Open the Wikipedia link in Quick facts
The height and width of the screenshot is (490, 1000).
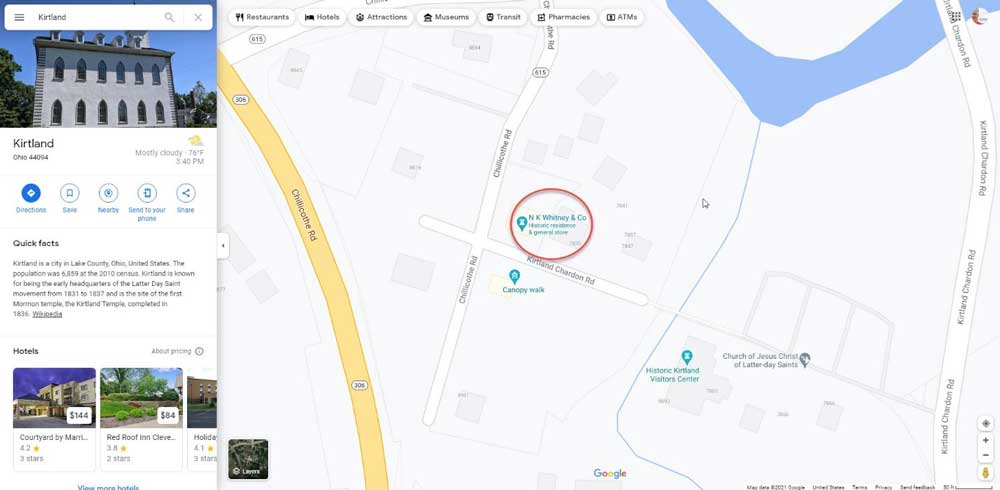tap(47, 314)
